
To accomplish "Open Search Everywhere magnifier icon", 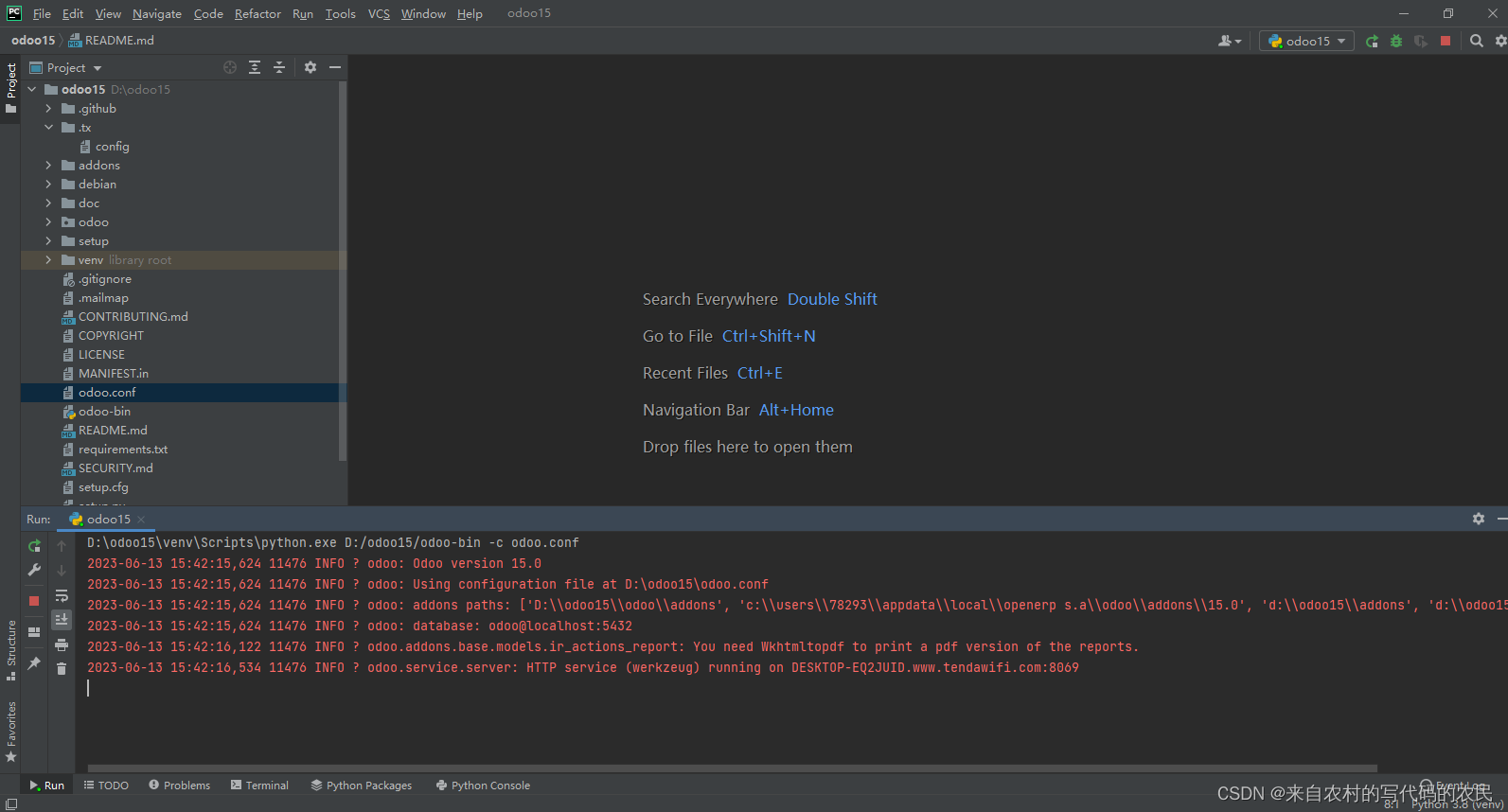I will (1477, 41).
